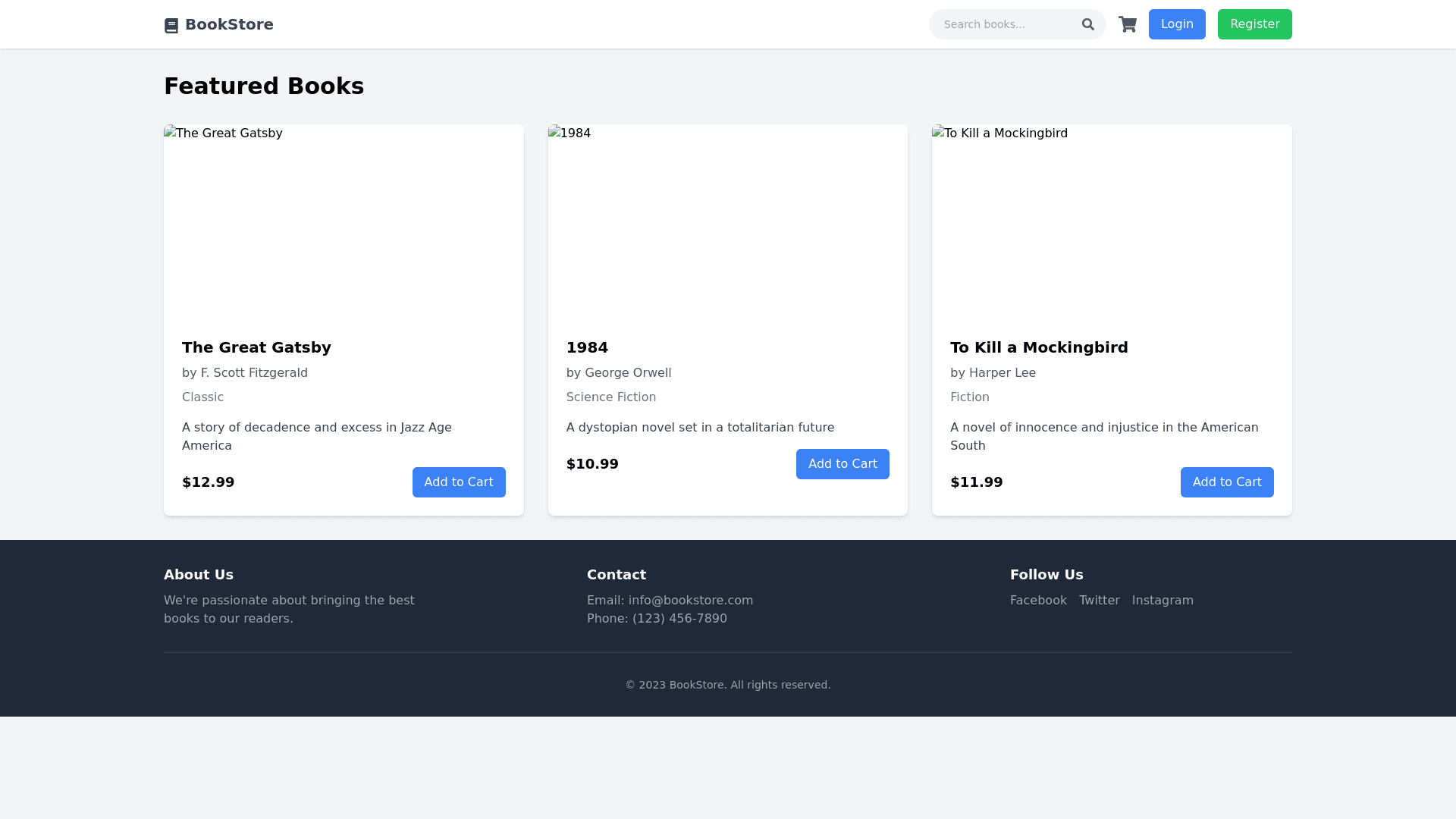Click the BookStore brand name
1456x819 pixels.
tap(229, 24)
